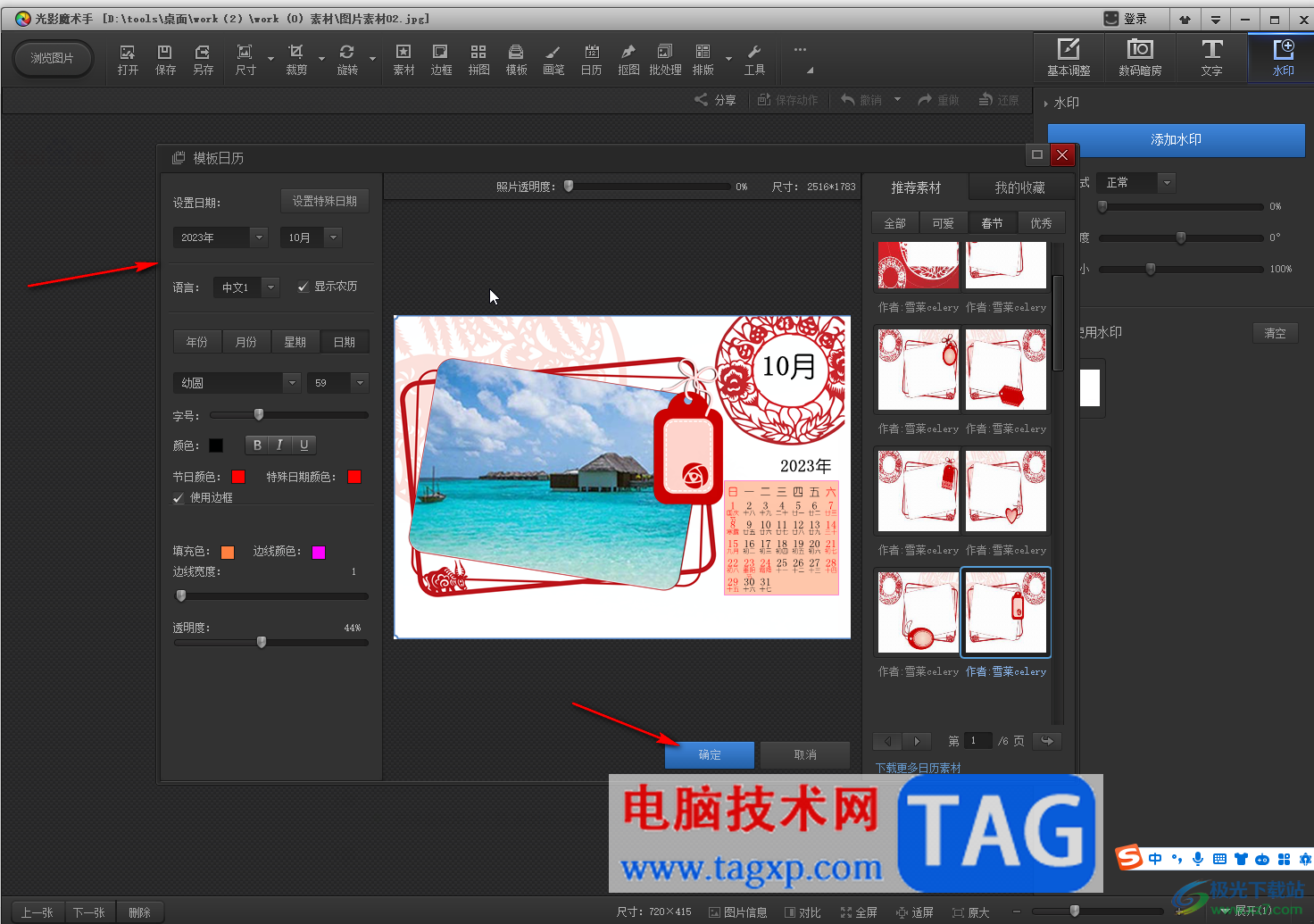Select the 可爱 category tab
This screenshot has width=1314, height=924.
click(x=943, y=223)
